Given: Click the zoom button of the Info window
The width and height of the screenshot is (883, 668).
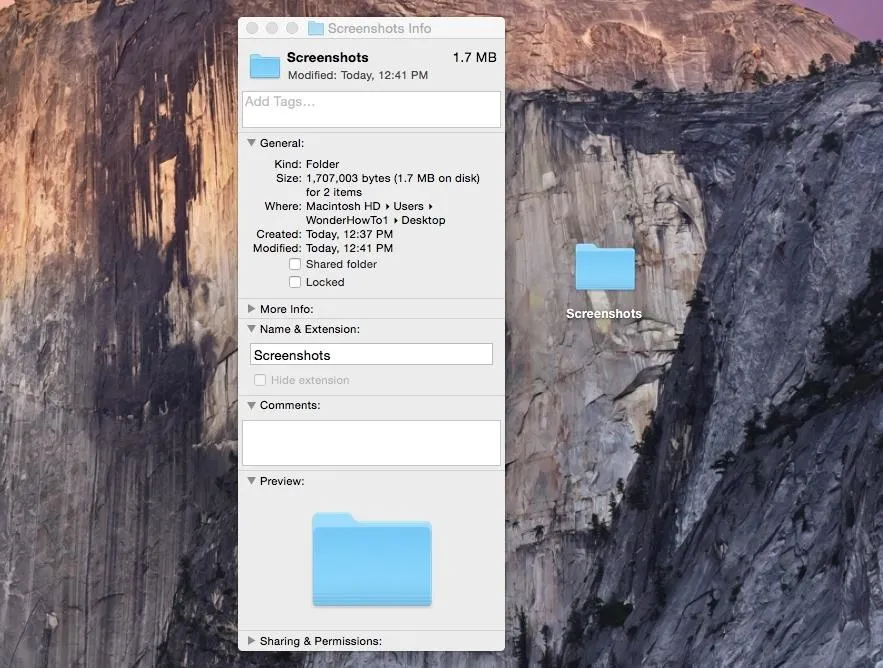Looking at the screenshot, I should tap(292, 28).
